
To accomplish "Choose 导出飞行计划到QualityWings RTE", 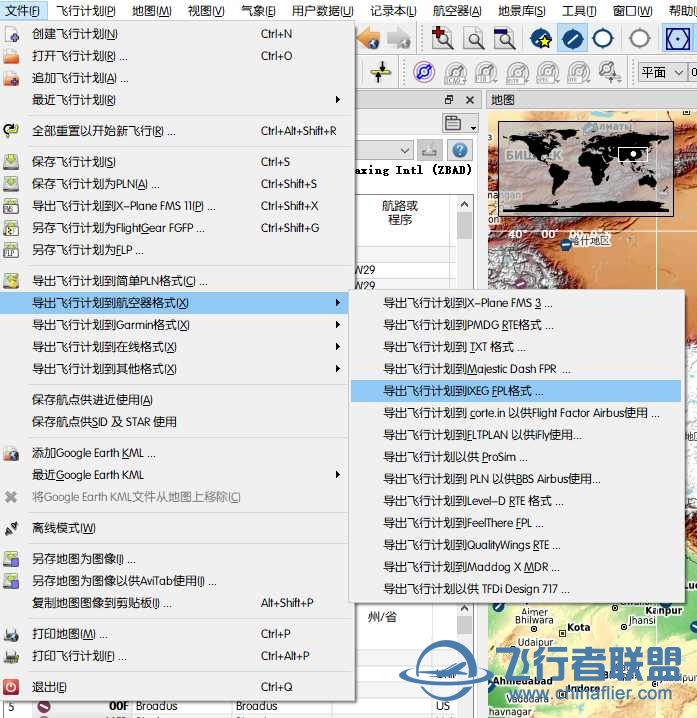I will [516, 545].
